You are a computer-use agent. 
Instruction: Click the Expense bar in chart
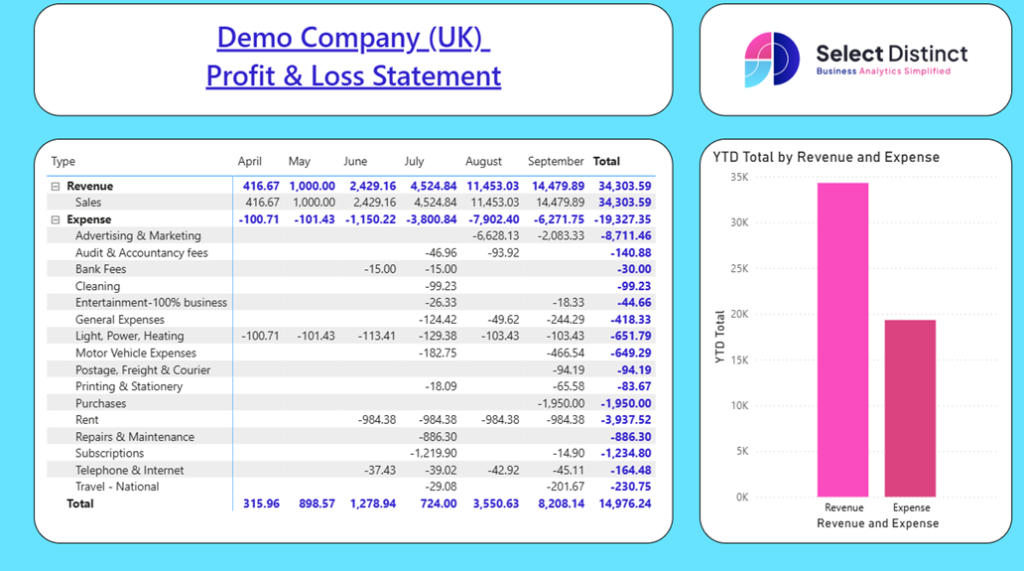910,408
